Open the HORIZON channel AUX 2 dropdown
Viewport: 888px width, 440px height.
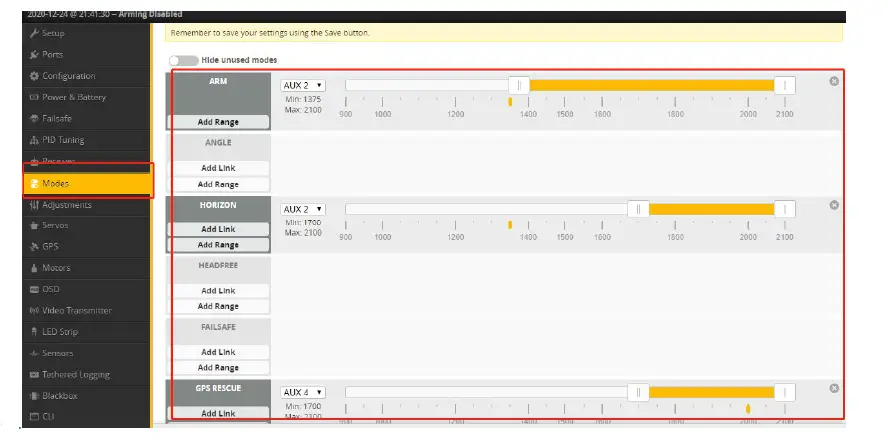coord(303,209)
